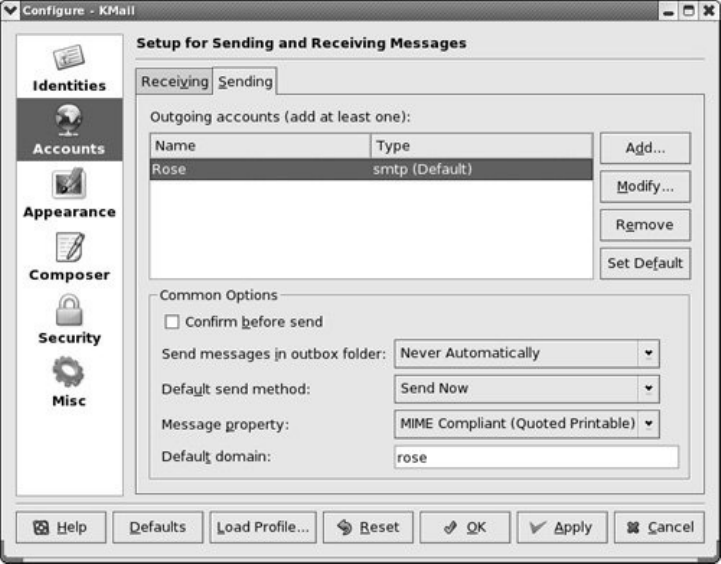The width and height of the screenshot is (721, 564).
Task: Open Help for this dialog
Action: (x=61, y=527)
